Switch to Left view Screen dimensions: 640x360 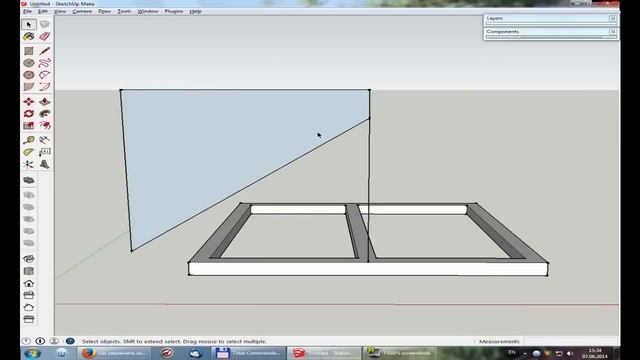click(x=29, y=319)
